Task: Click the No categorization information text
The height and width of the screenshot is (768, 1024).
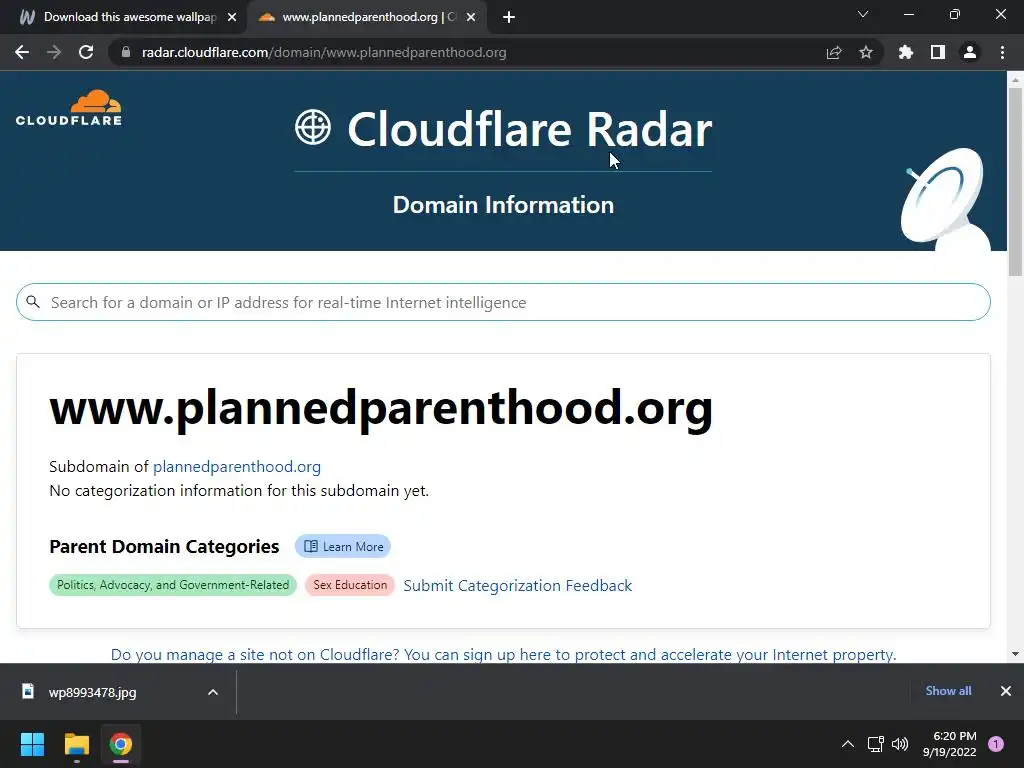Action: click(x=239, y=490)
